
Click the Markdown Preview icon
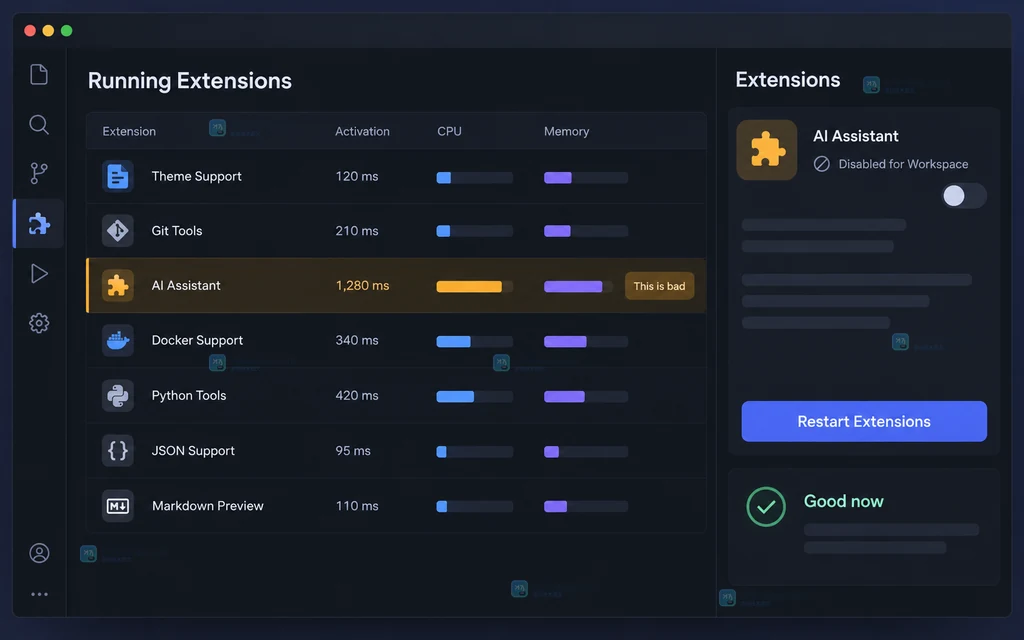click(118, 505)
